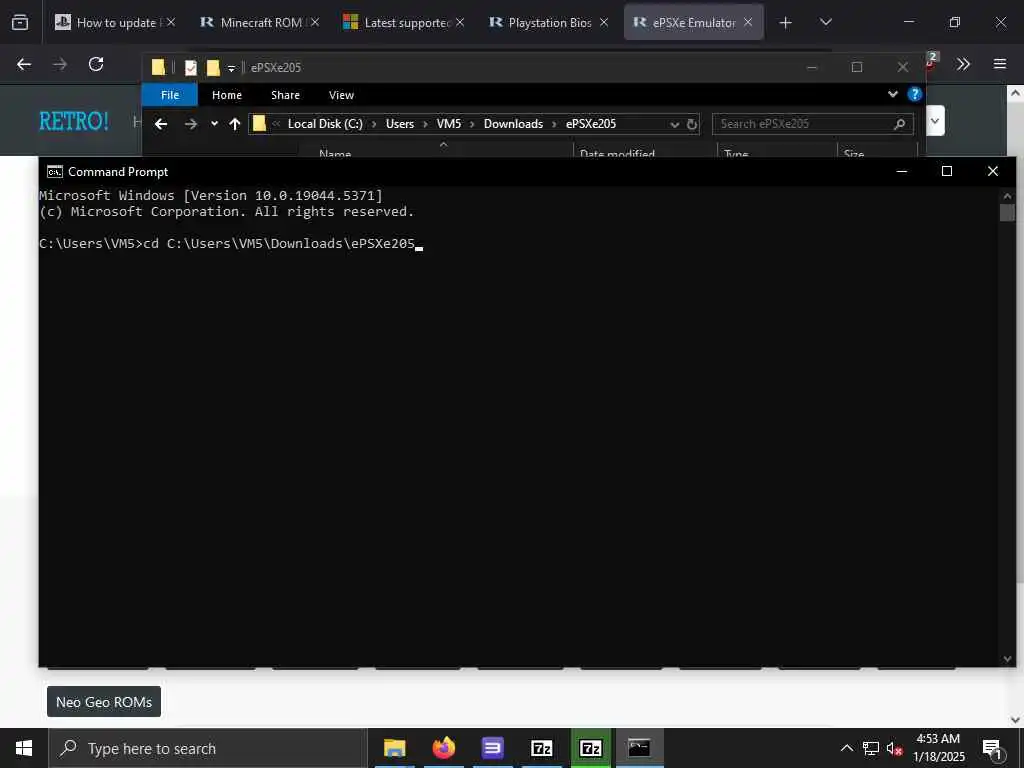Open Command Prompt taskbar icon
The image size is (1024, 768).
[x=639, y=748]
